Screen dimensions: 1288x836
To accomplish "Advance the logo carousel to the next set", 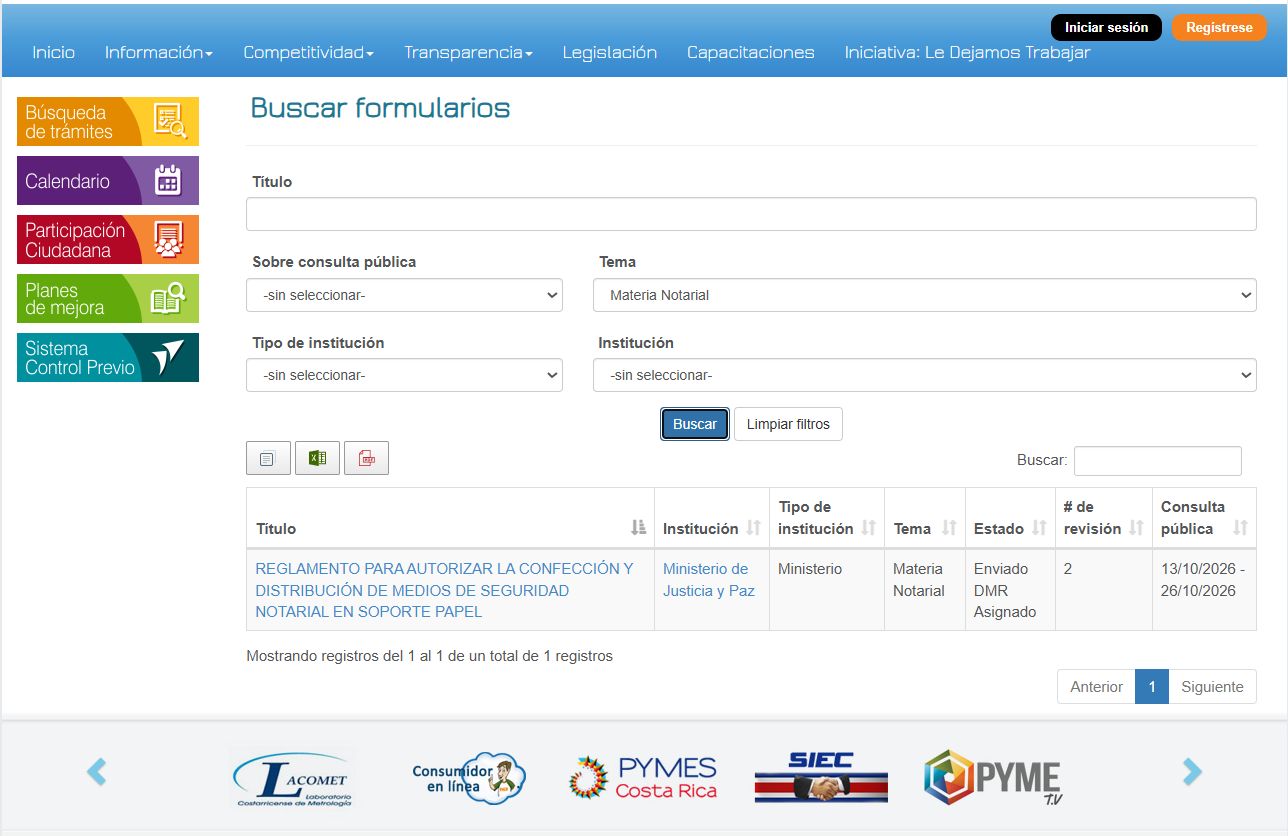I will click(1192, 771).
